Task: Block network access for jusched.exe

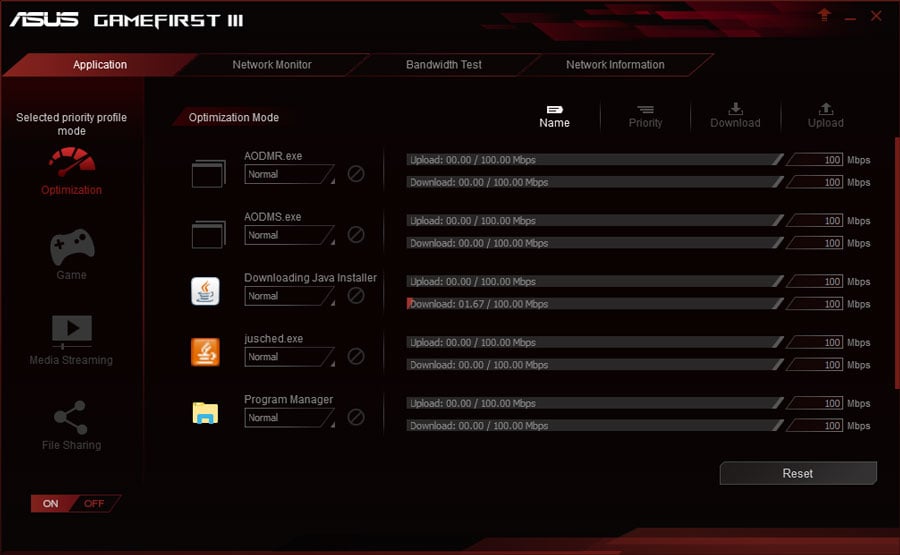Action: [356, 356]
